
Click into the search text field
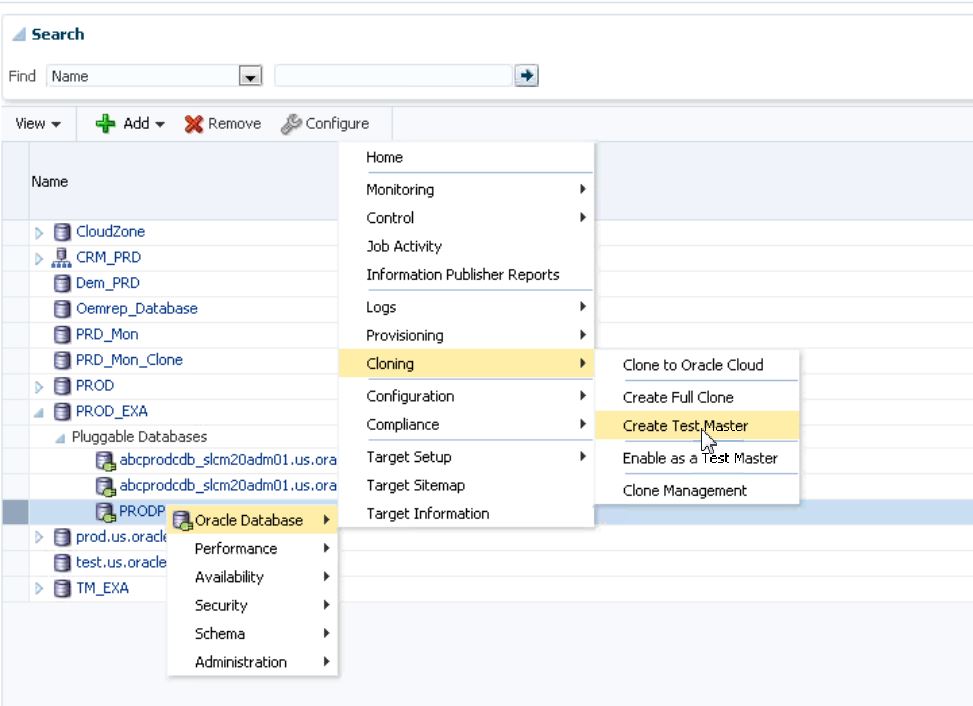pos(392,76)
